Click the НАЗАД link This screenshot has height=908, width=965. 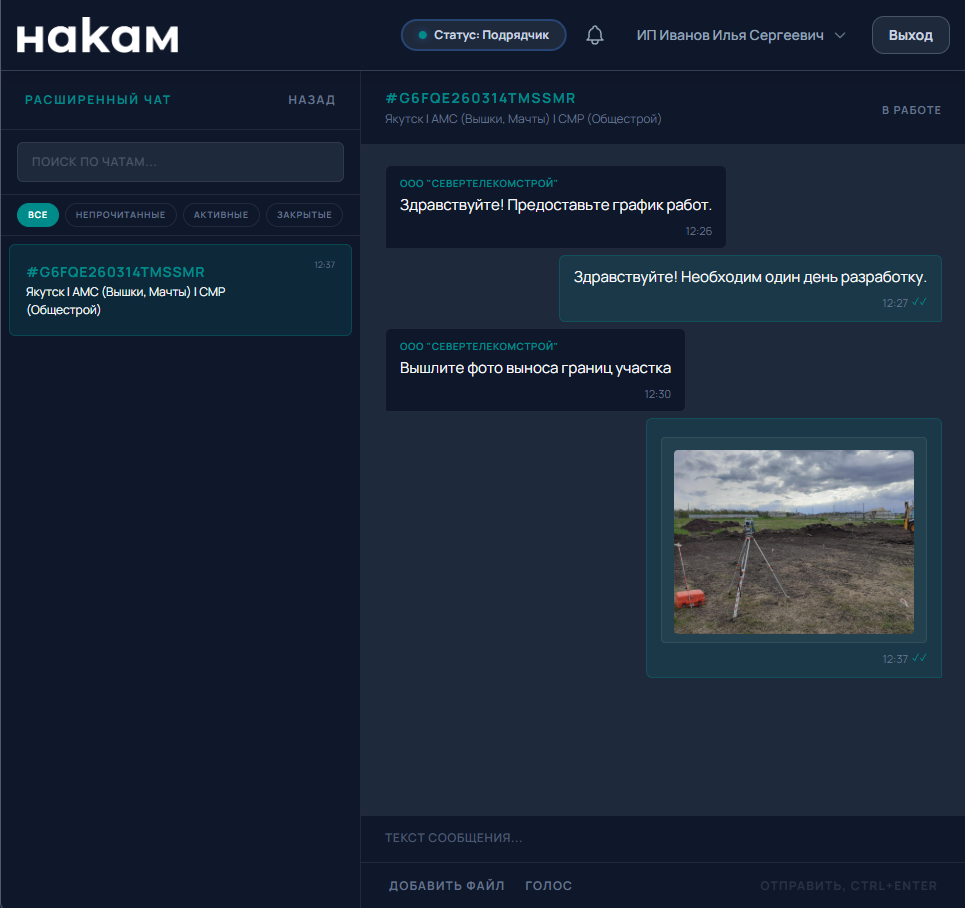point(311,100)
